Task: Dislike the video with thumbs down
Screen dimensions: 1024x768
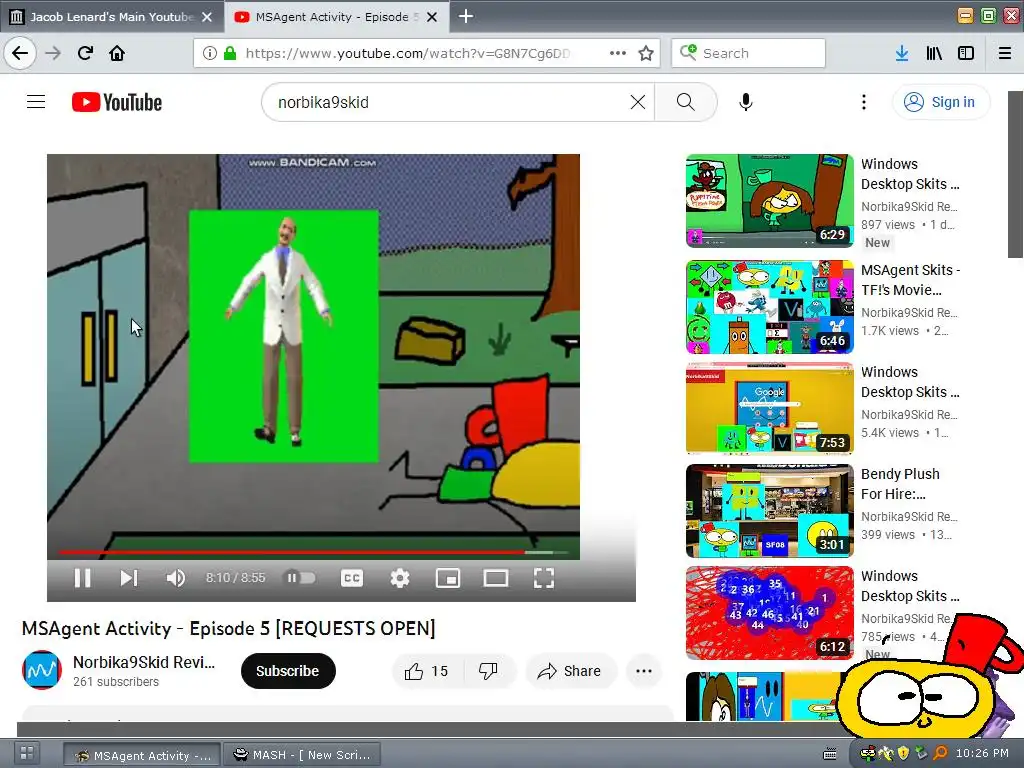Action: 488,671
